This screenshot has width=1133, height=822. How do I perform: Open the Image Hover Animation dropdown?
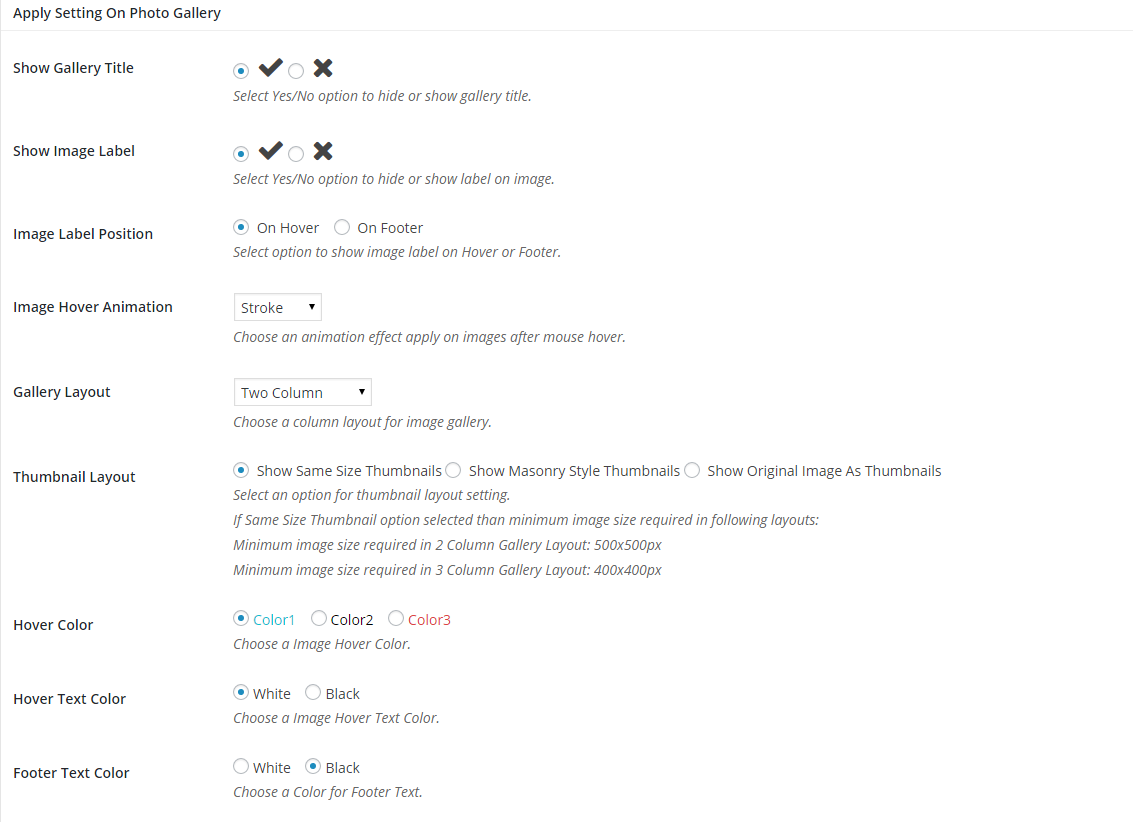(278, 307)
